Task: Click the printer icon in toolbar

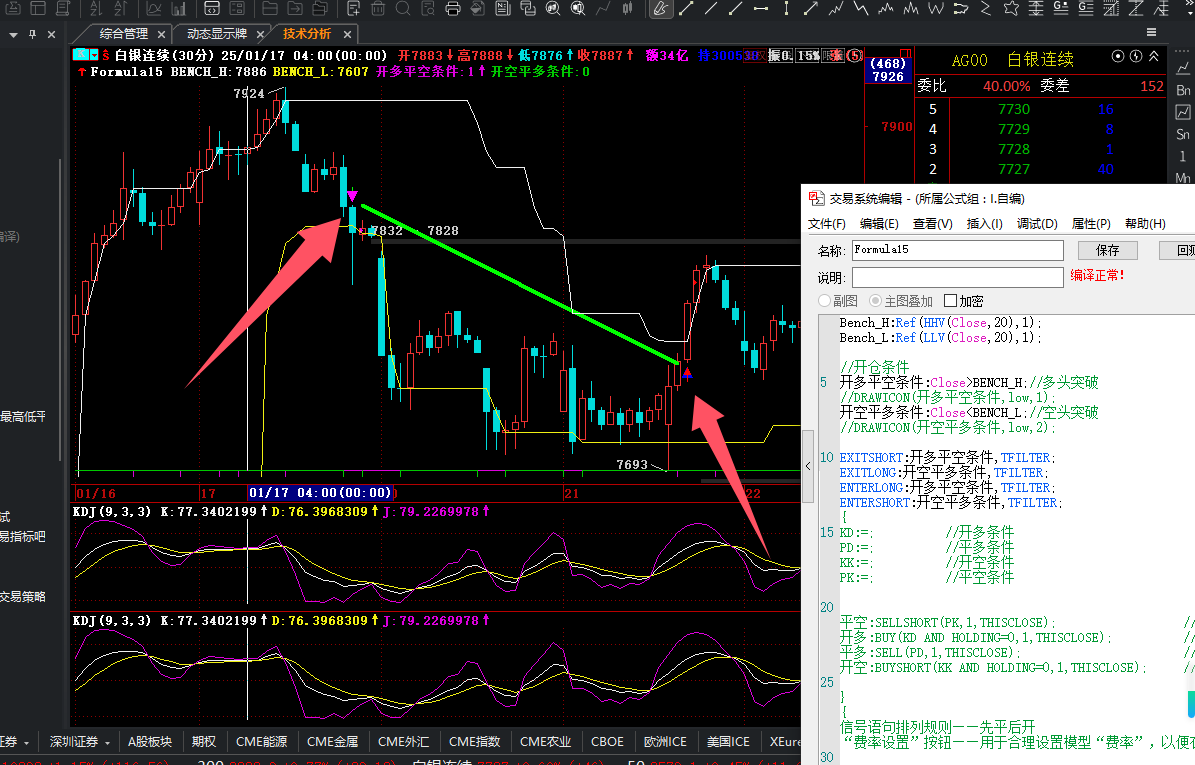Action: pyautogui.click(x=452, y=9)
